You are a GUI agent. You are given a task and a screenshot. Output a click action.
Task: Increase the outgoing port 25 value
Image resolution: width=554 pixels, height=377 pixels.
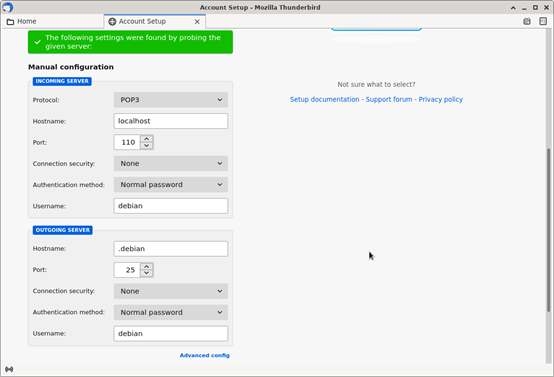tap(147, 266)
